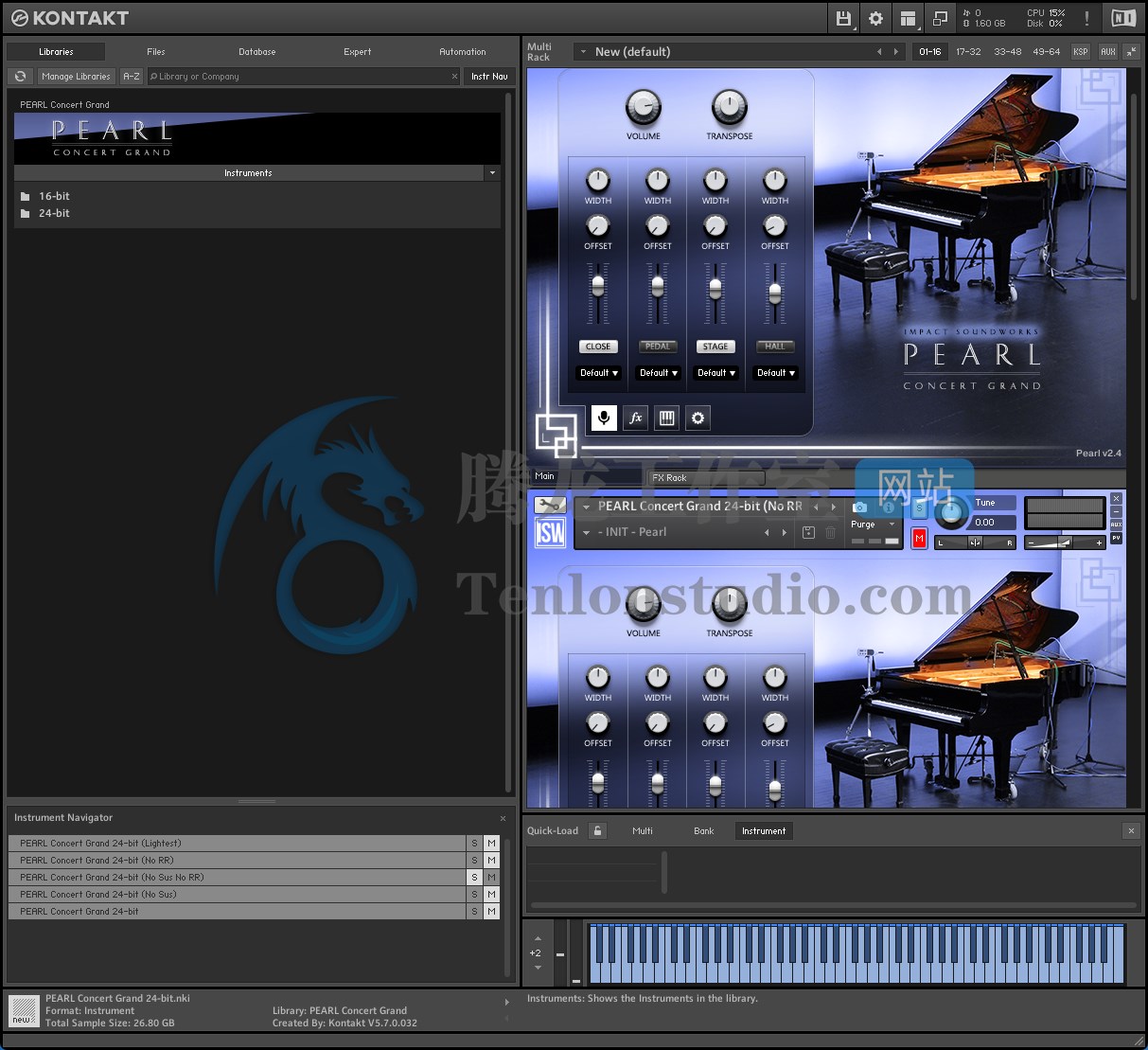Toggle the STAGE microphone button
This screenshot has width=1148, height=1050.
[715, 347]
